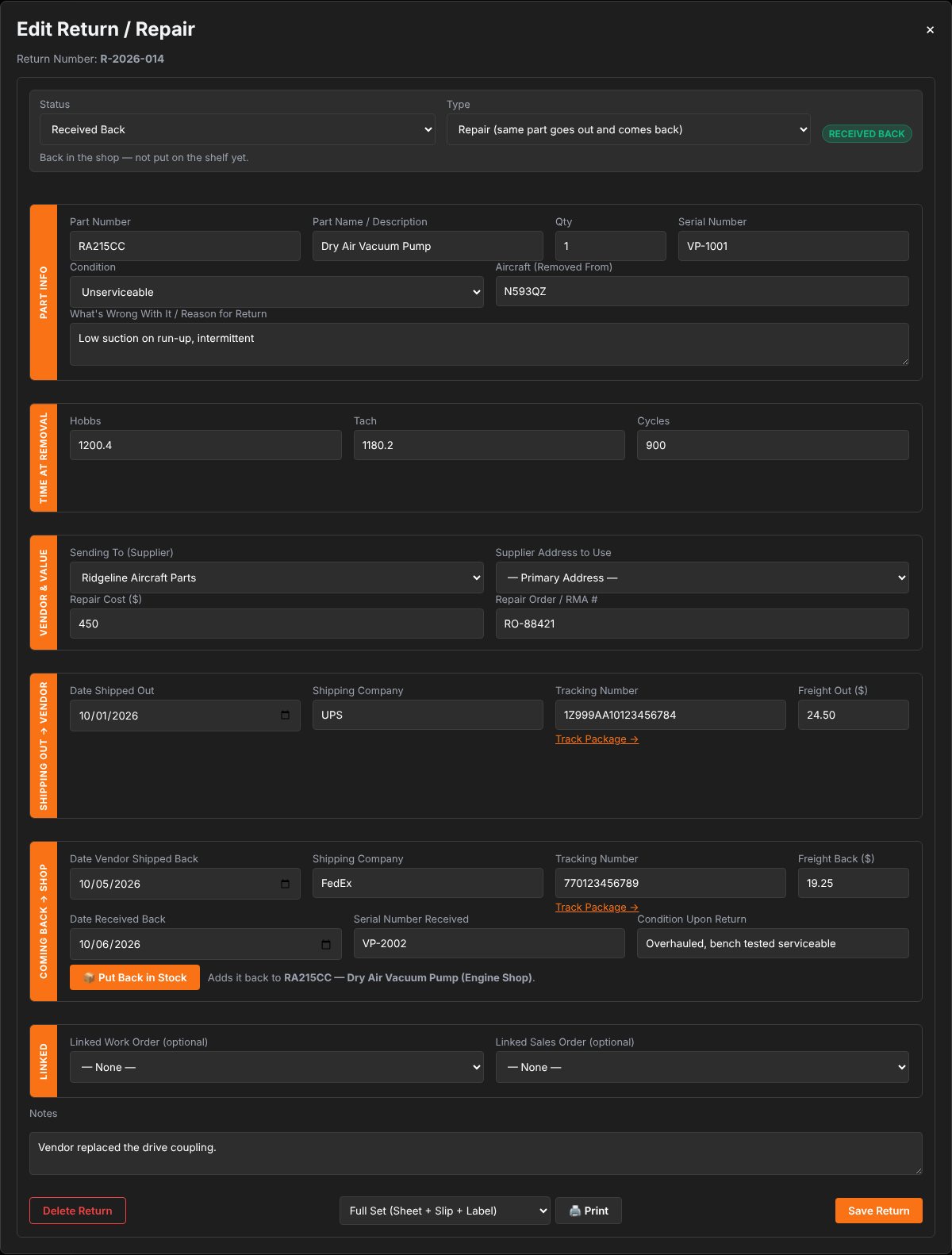Focus the Cycles field
The width and height of the screenshot is (952, 1255).
tap(773, 445)
